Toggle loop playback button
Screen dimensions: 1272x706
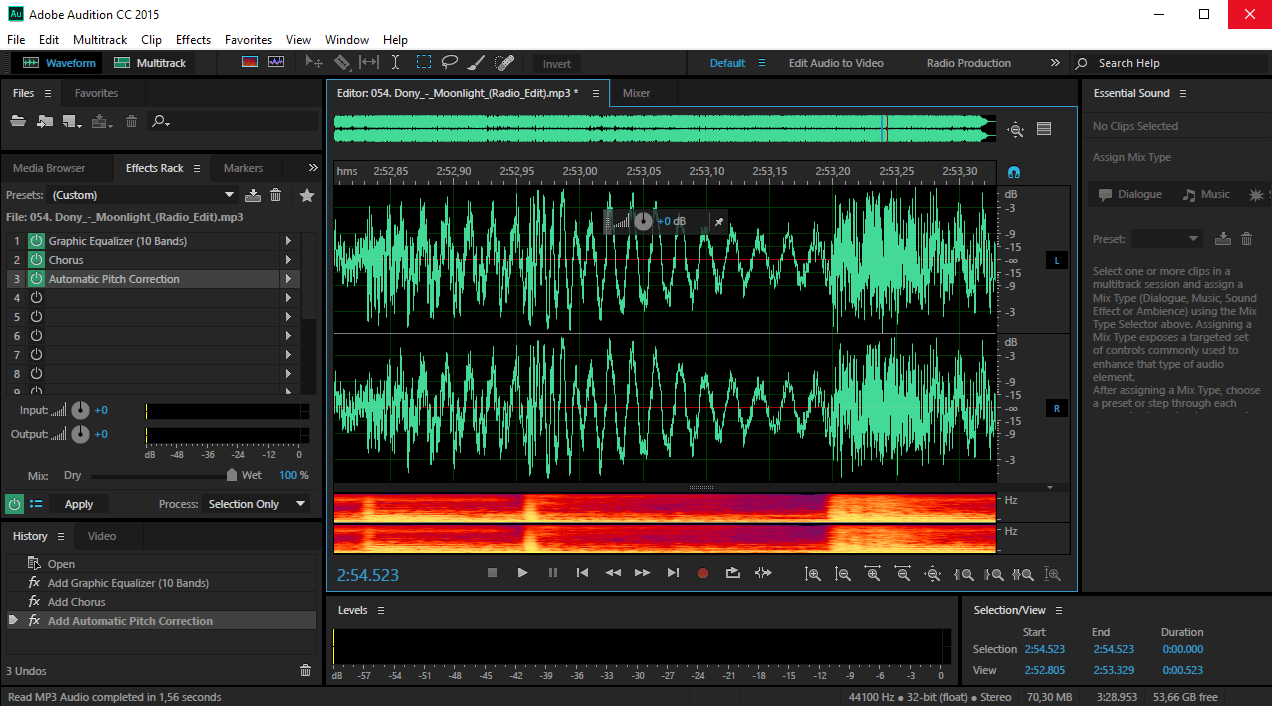click(733, 573)
